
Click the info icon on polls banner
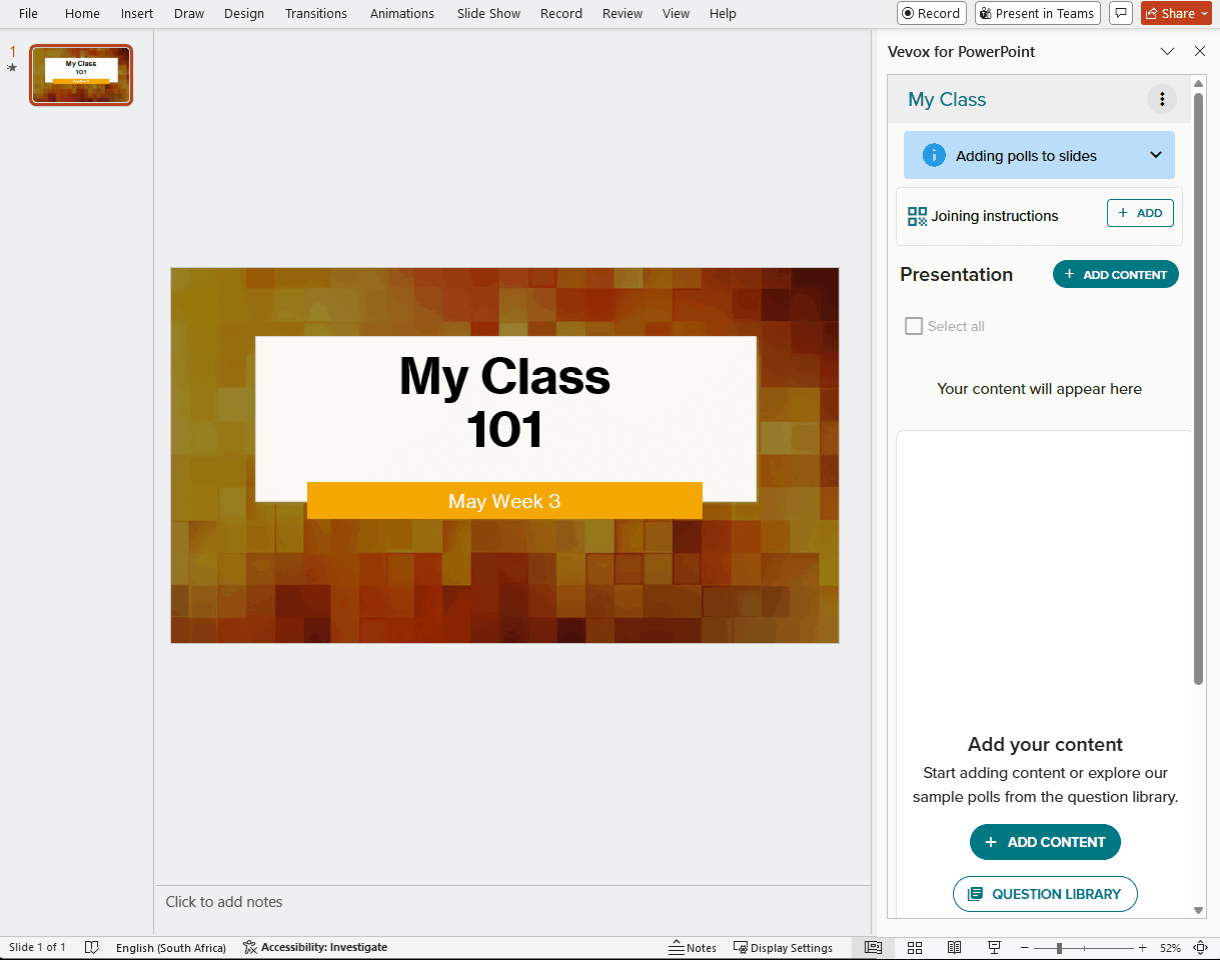934,155
